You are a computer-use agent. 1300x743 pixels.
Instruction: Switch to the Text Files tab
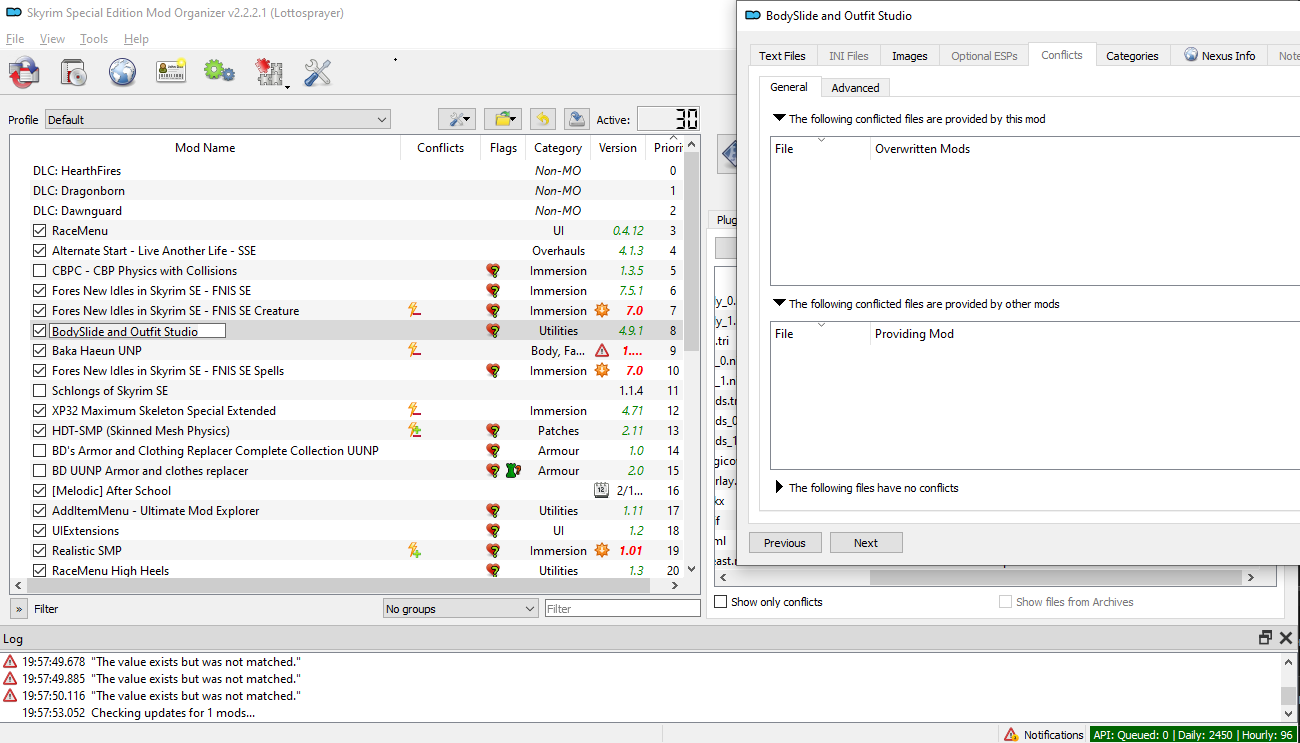pyautogui.click(x=782, y=56)
